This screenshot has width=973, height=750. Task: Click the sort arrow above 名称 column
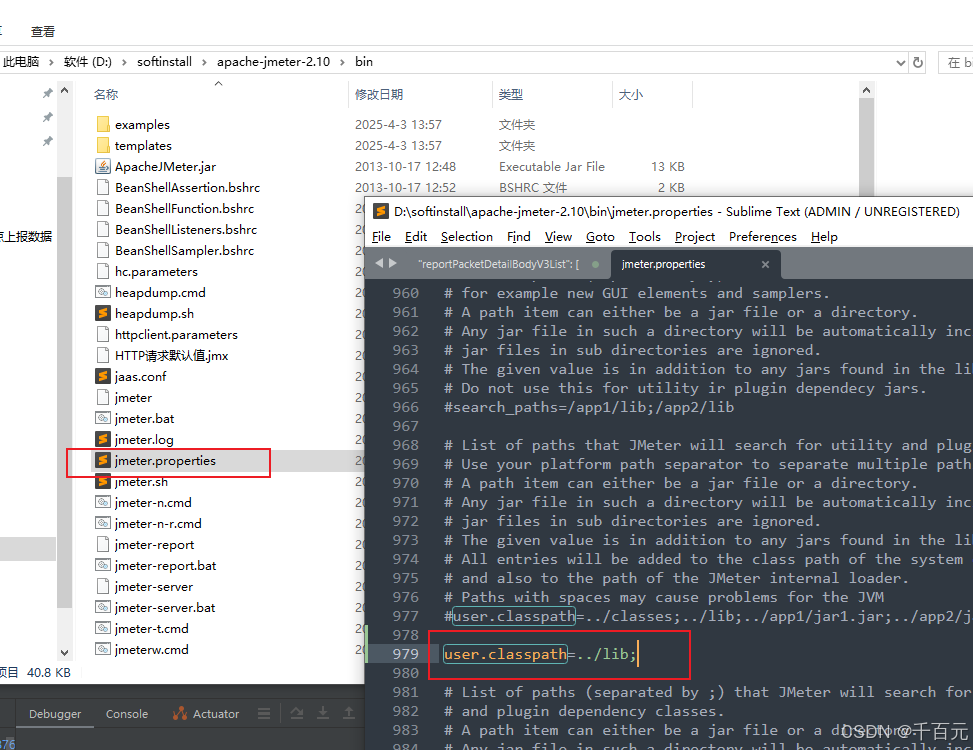(x=218, y=83)
